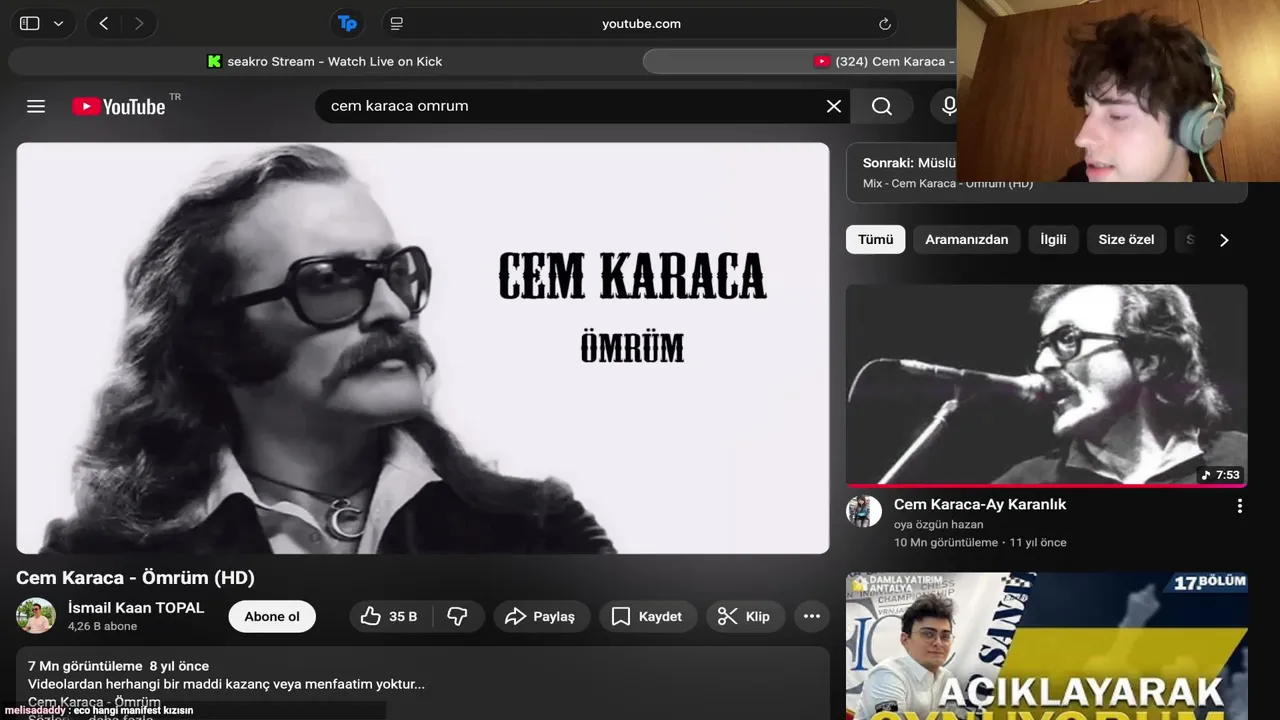Go forward with the browser forward arrow

click(x=139, y=23)
